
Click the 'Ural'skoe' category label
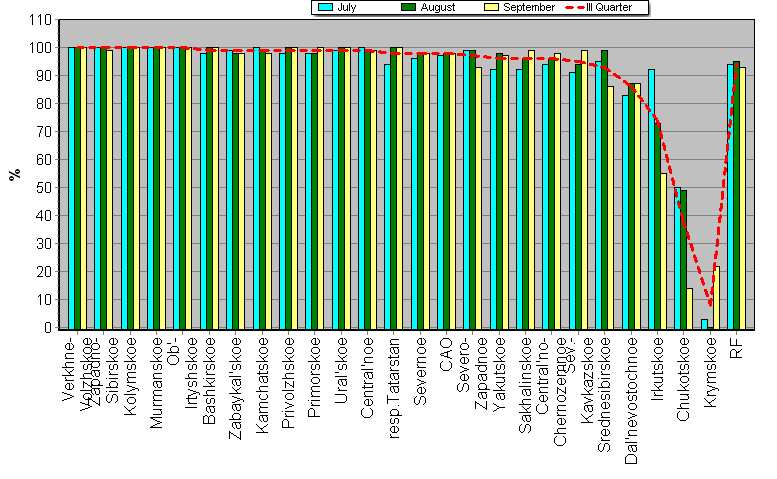(x=341, y=371)
